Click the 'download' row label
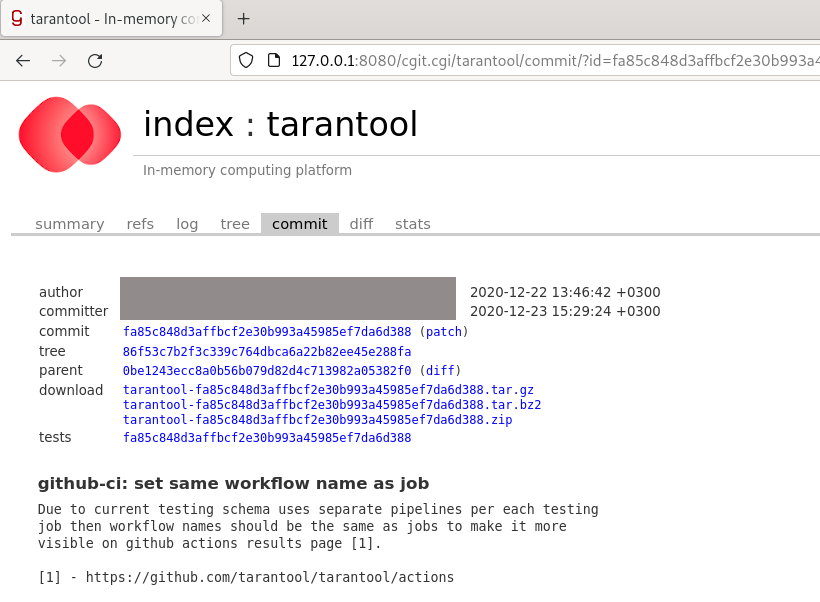This screenshot has width=820, height=602. click(71, 390)
